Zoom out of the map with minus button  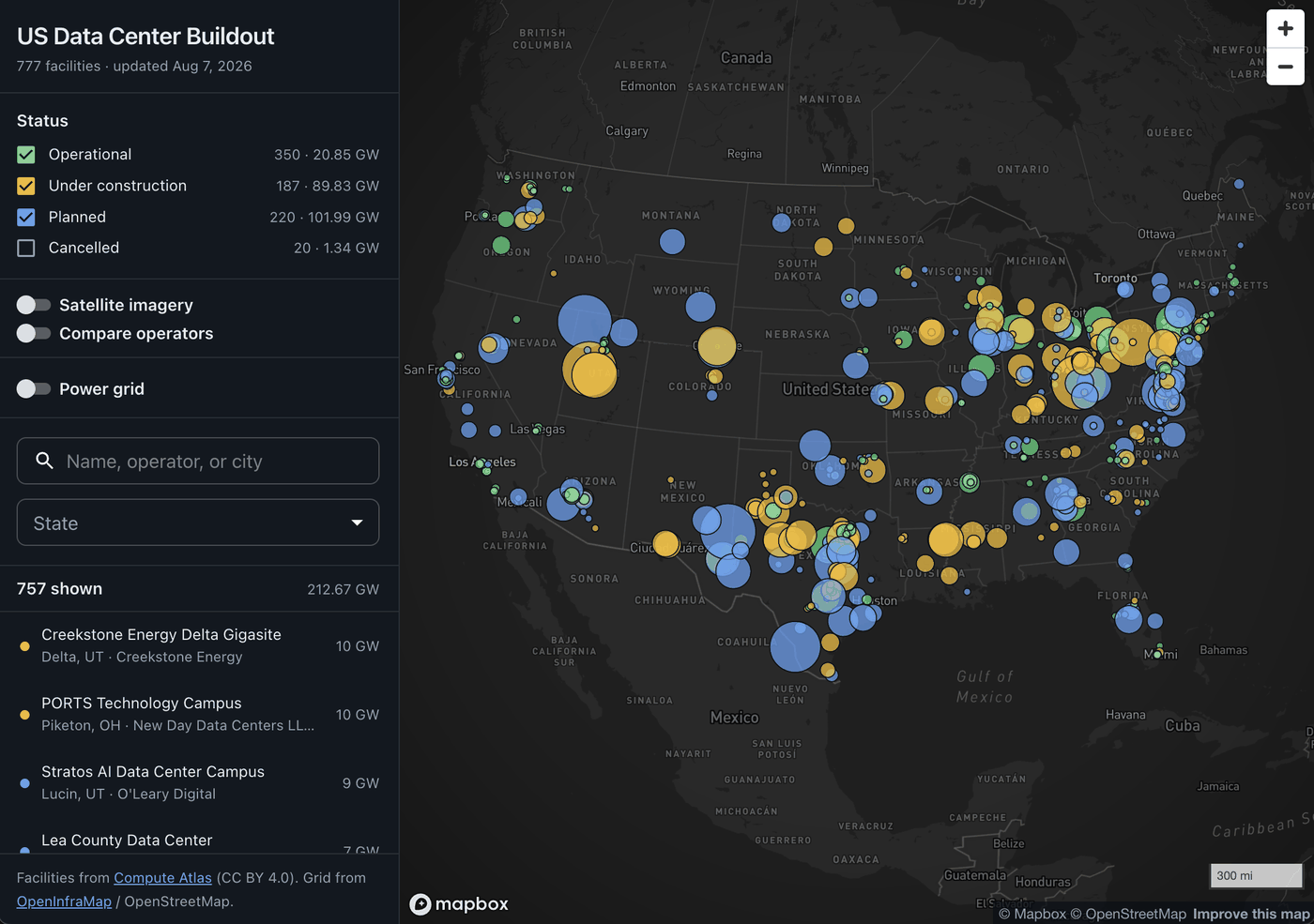1285,67
